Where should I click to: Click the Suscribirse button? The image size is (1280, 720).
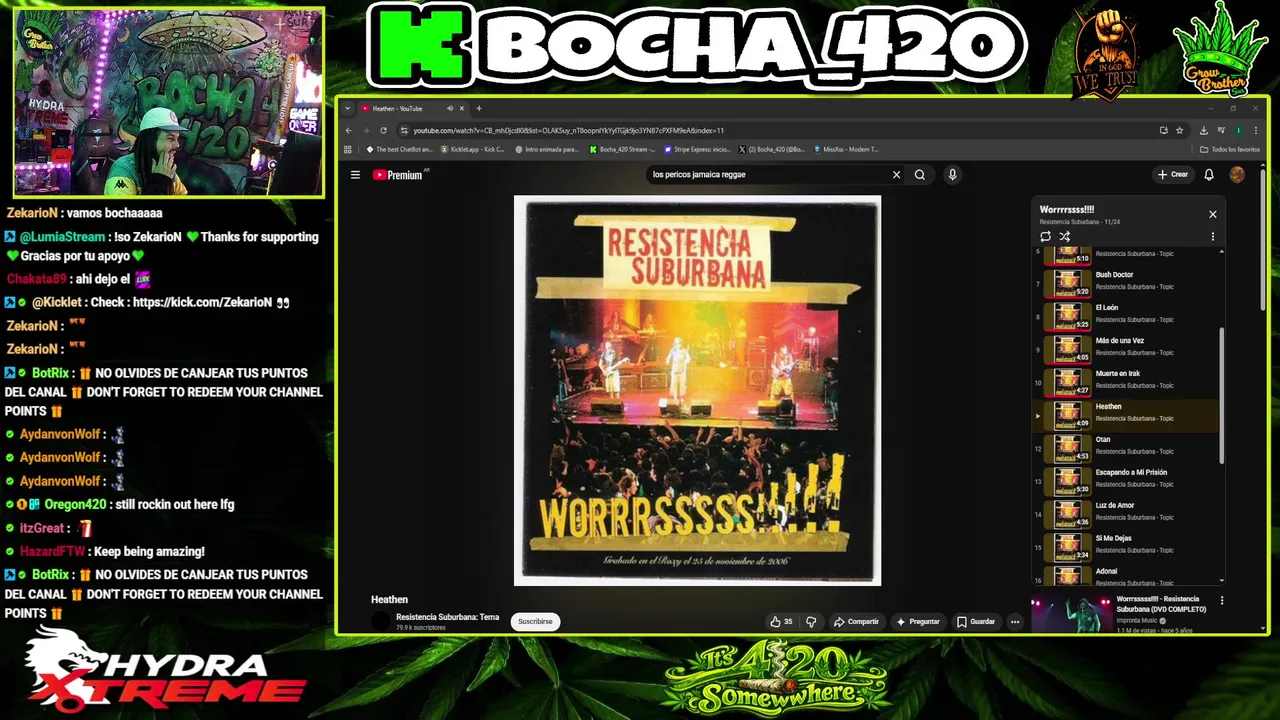[x=535, y=622]
